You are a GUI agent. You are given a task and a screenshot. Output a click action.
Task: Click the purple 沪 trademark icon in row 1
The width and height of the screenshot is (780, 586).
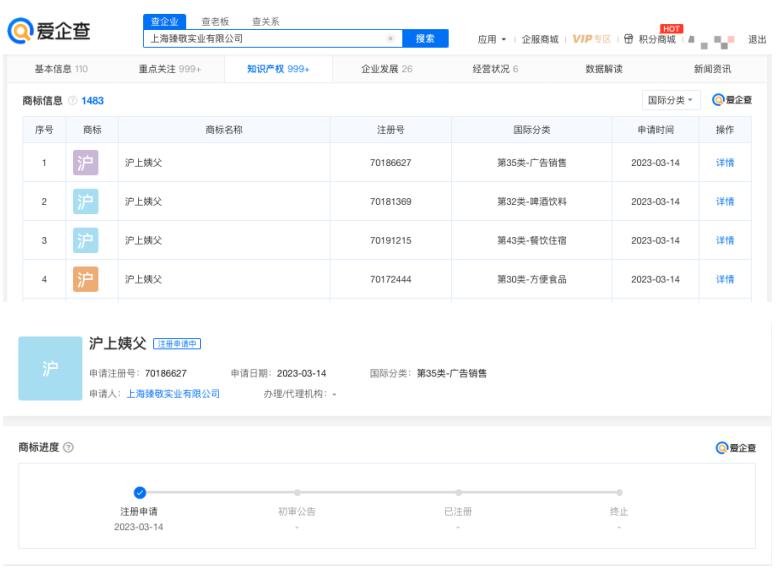click(86, 163)
